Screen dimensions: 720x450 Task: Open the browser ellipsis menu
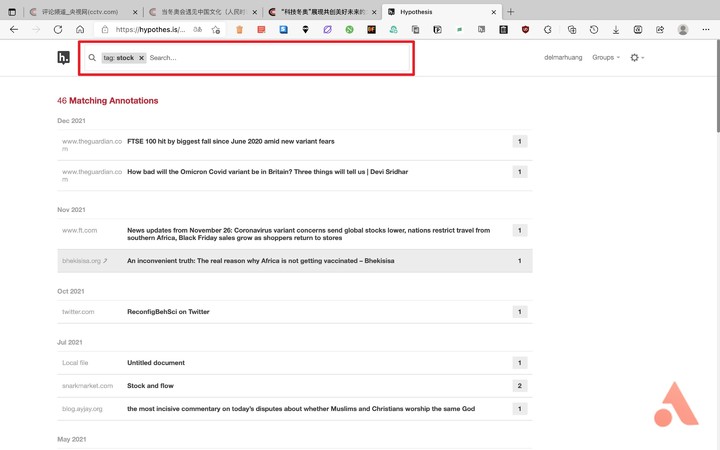point(706,29)
